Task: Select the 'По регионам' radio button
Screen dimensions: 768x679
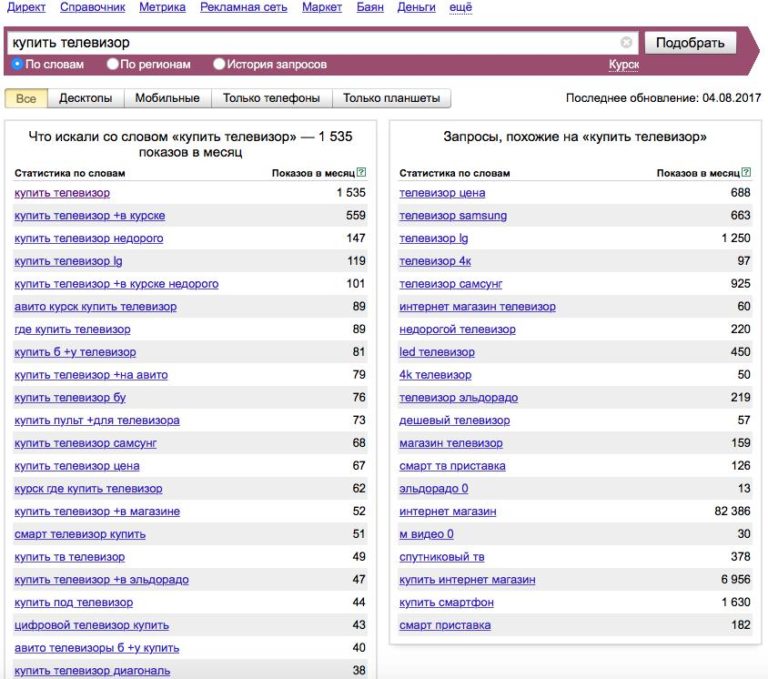Action: (113, 64)
